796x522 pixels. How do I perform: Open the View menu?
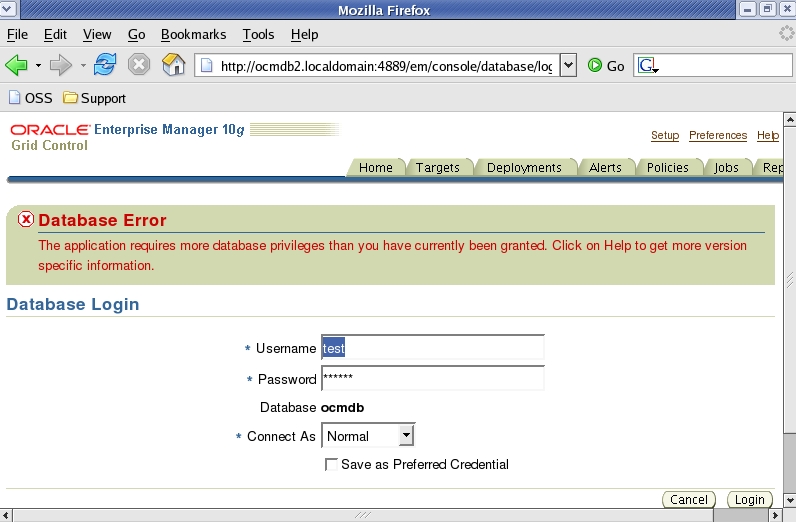97,35
